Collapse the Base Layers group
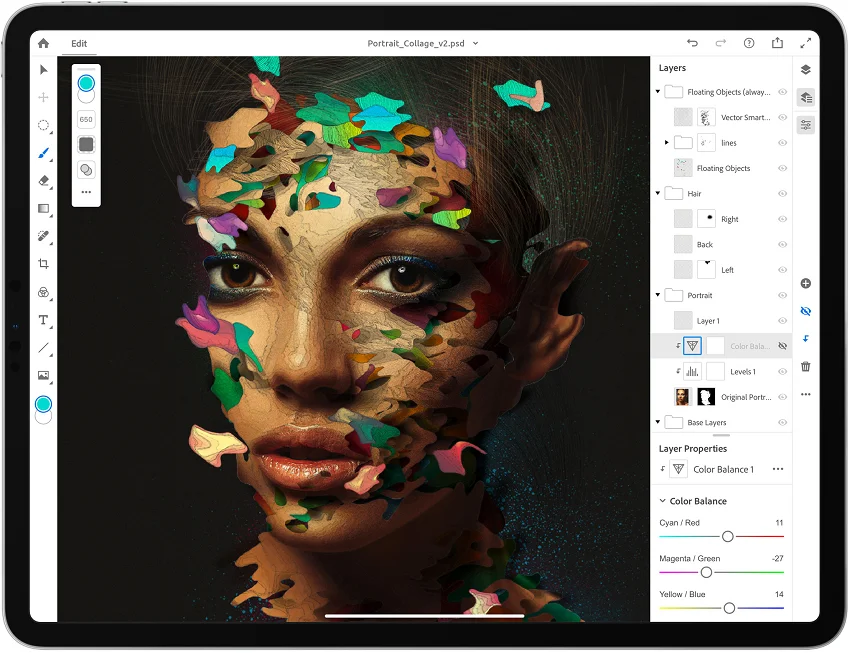 click(x=658, y=422)
